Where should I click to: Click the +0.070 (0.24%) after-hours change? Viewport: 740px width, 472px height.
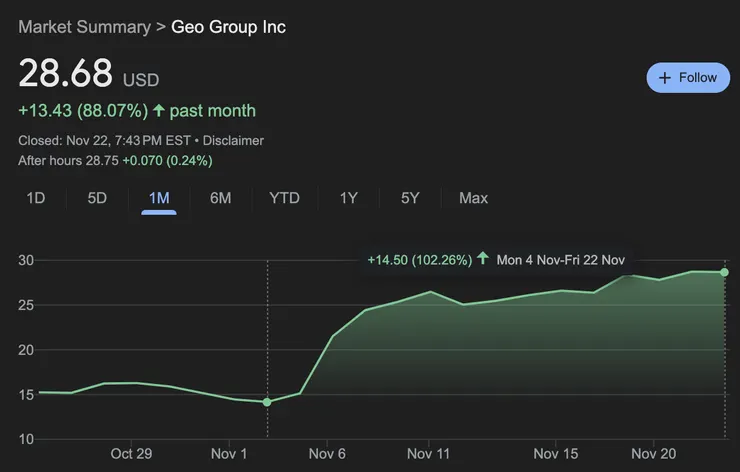167,161
